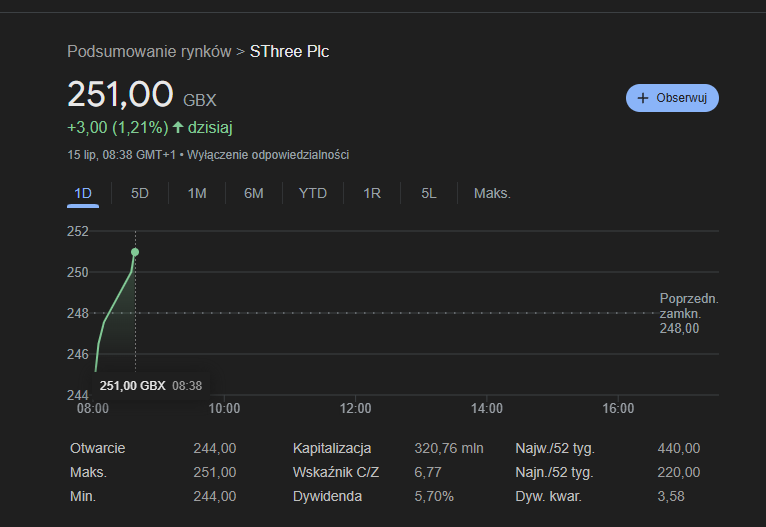This screenshot has height=527, width=766.
Task: Click the green data point on the chart
Action: point(135,252)
